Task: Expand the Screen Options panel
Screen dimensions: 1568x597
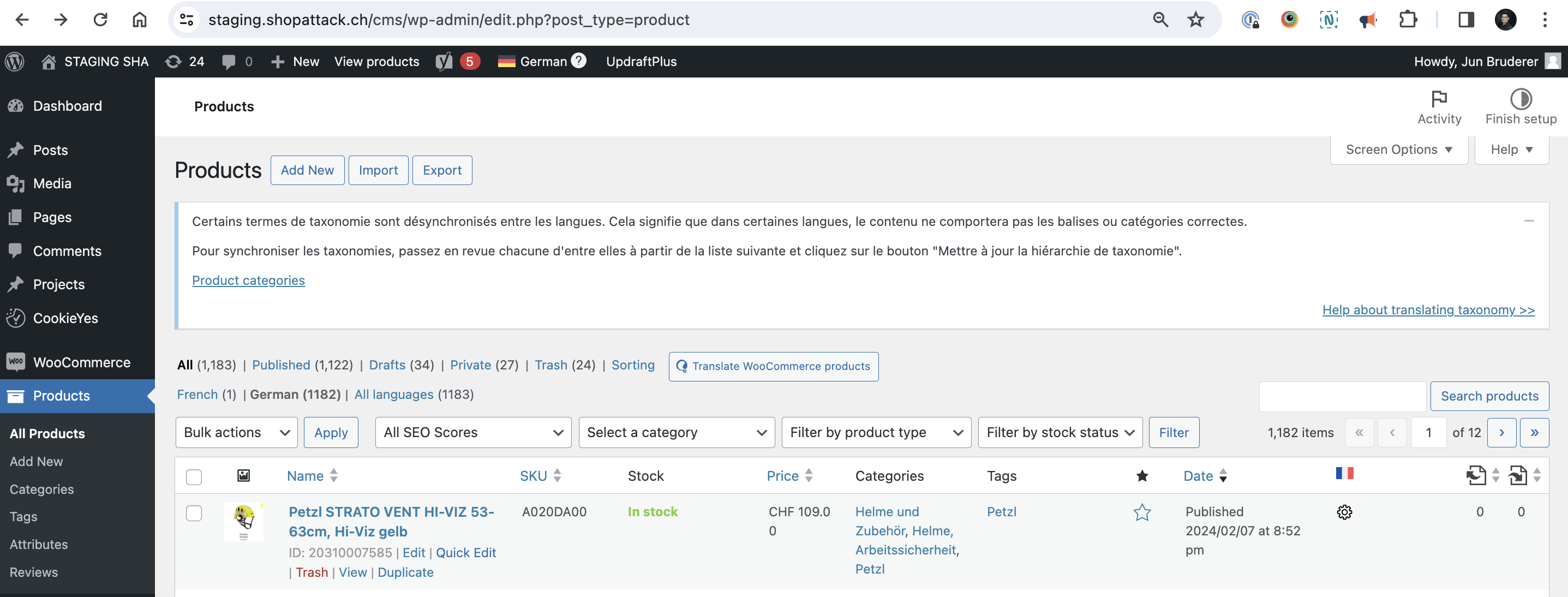Action: pos(1398,150)
